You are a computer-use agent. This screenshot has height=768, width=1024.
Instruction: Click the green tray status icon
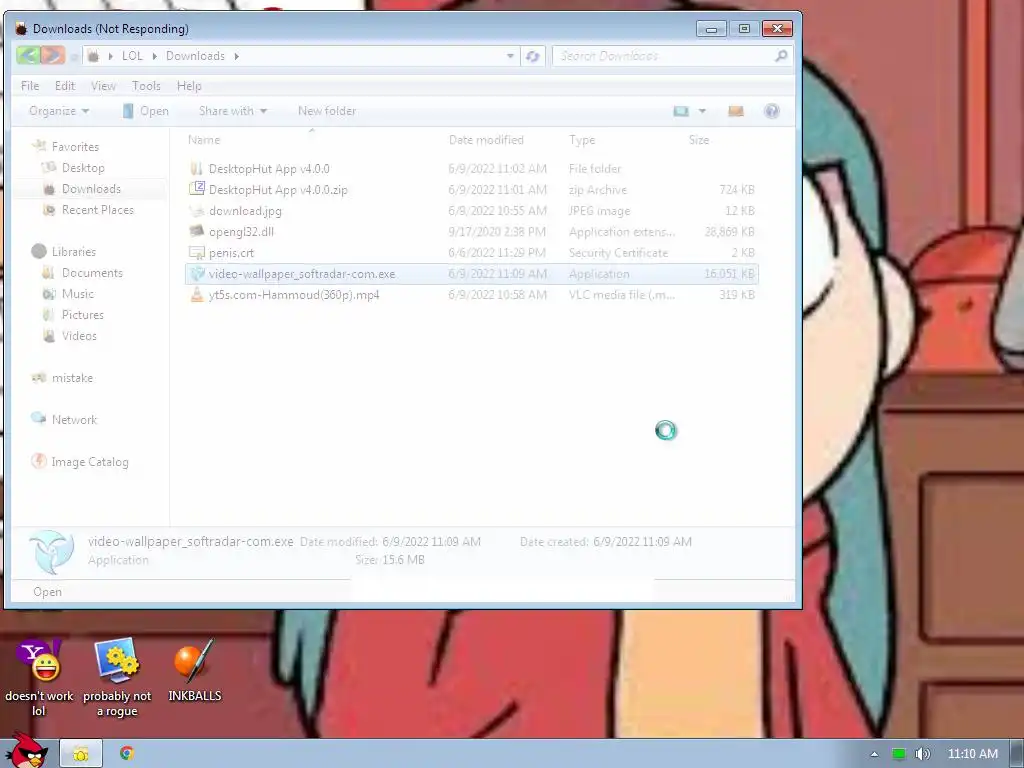point(899,754)
